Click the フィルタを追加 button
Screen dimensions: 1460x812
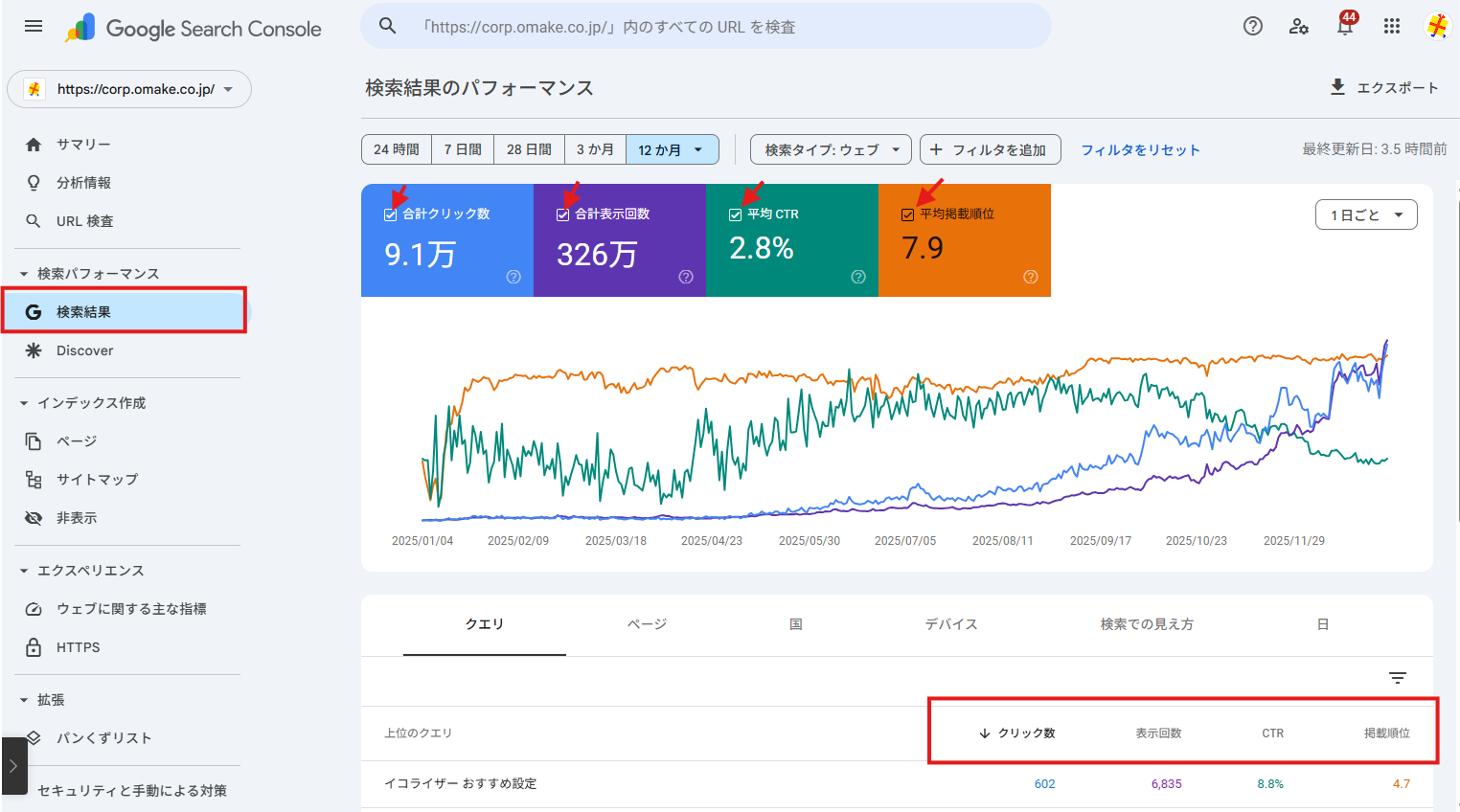pyautogui.click(x=990, y=149)
